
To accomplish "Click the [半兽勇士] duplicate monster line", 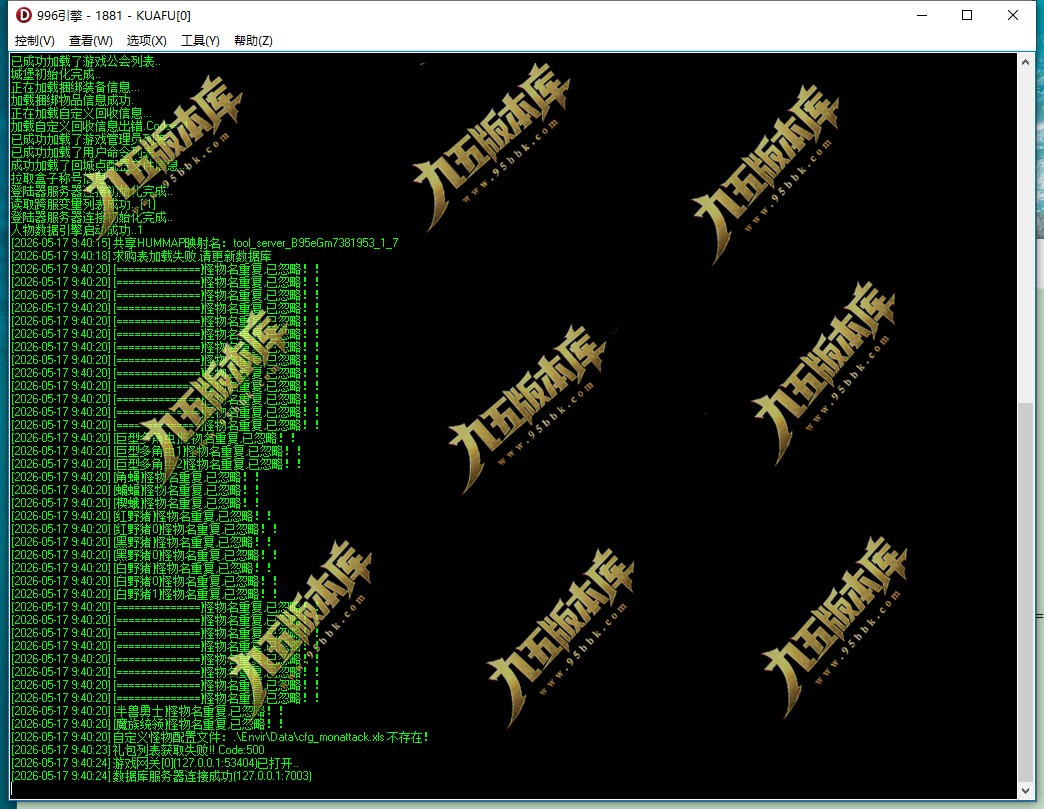I will coord(147,710).
